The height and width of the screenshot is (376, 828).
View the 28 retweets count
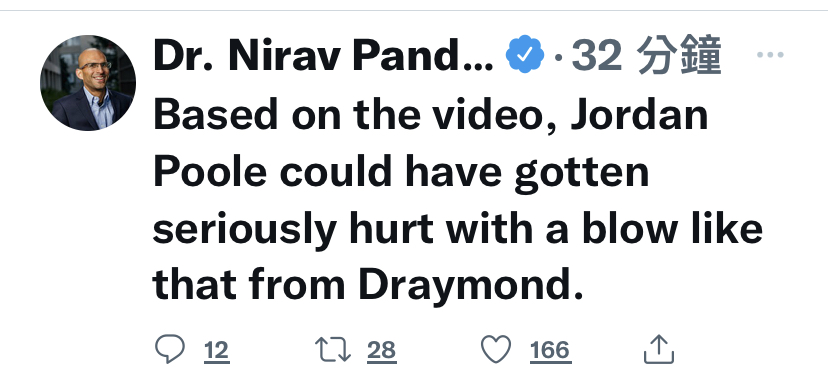pyautogui.click(x=381, y=351)
